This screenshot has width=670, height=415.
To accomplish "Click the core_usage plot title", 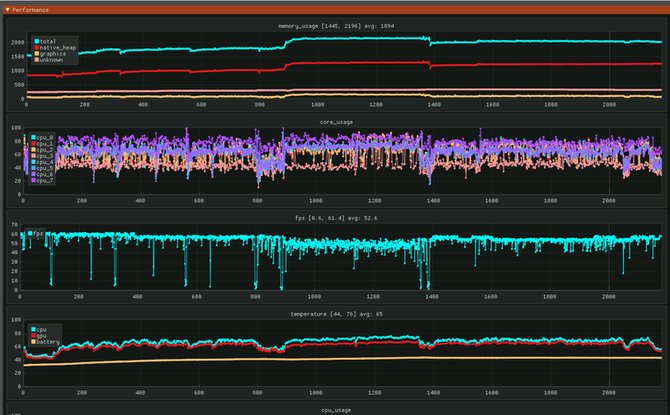I will click(x=334, y=122).
